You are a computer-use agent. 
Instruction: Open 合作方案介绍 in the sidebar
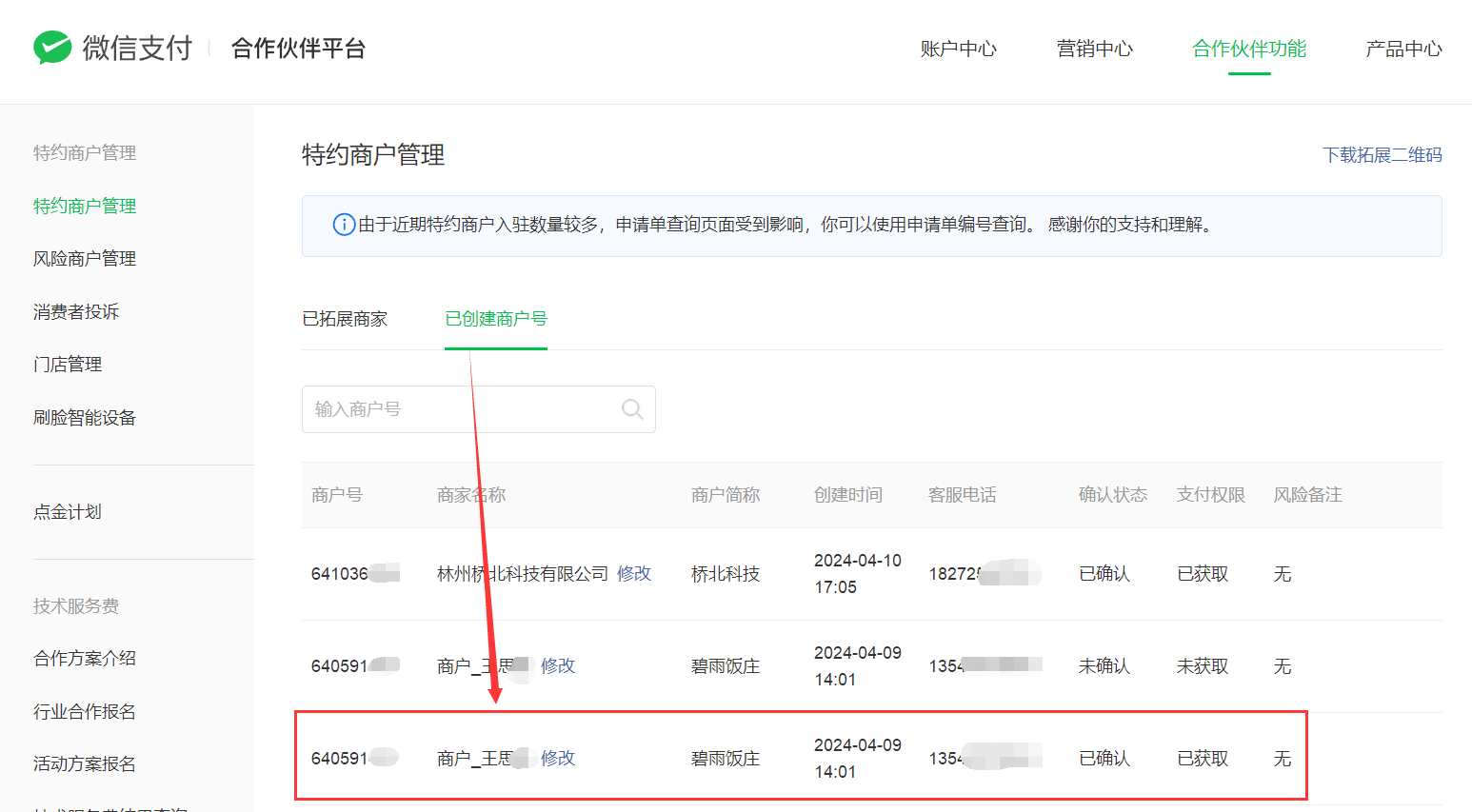coord(85,659)
